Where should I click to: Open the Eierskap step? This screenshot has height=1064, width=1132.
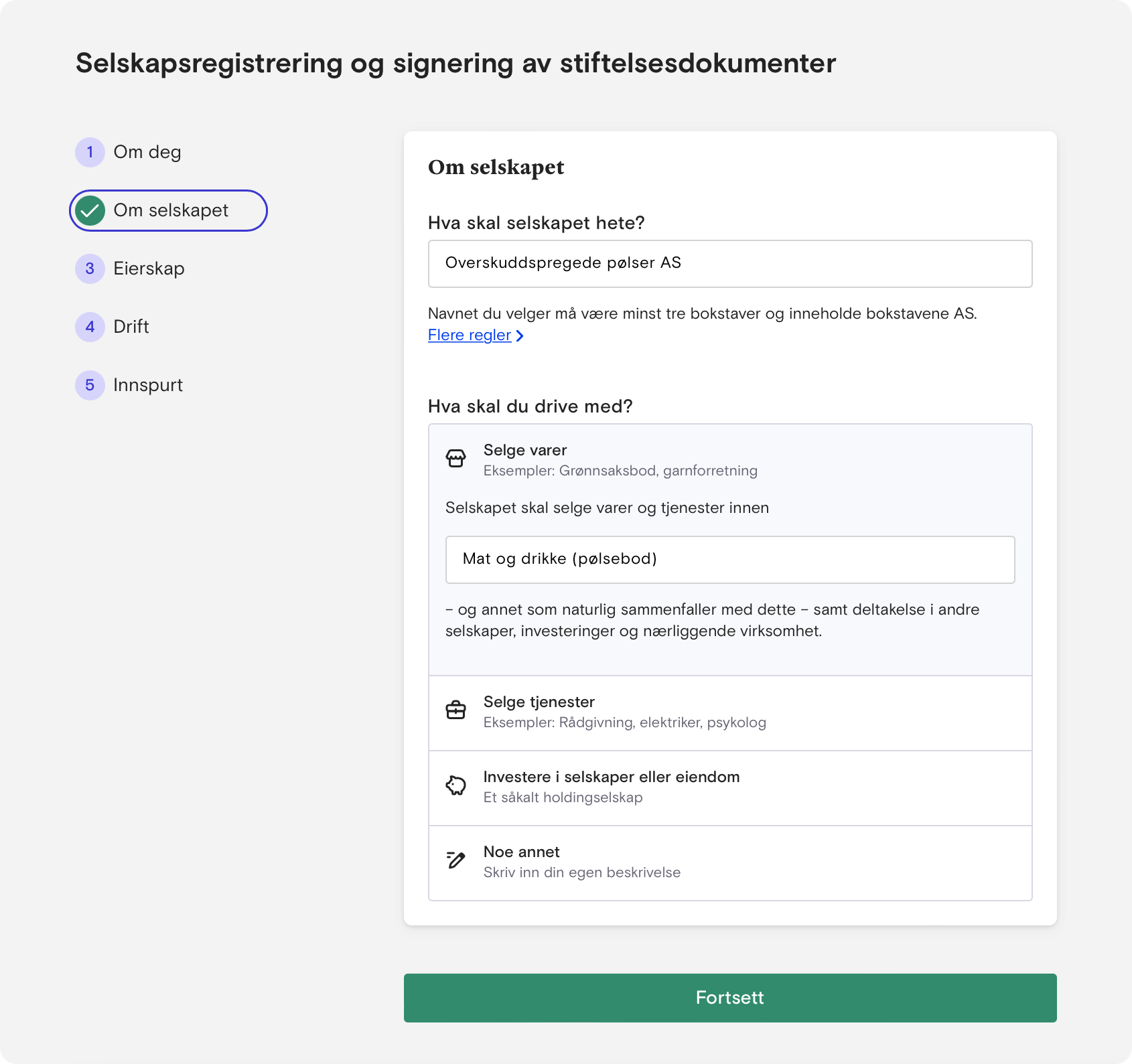[149, 269]
